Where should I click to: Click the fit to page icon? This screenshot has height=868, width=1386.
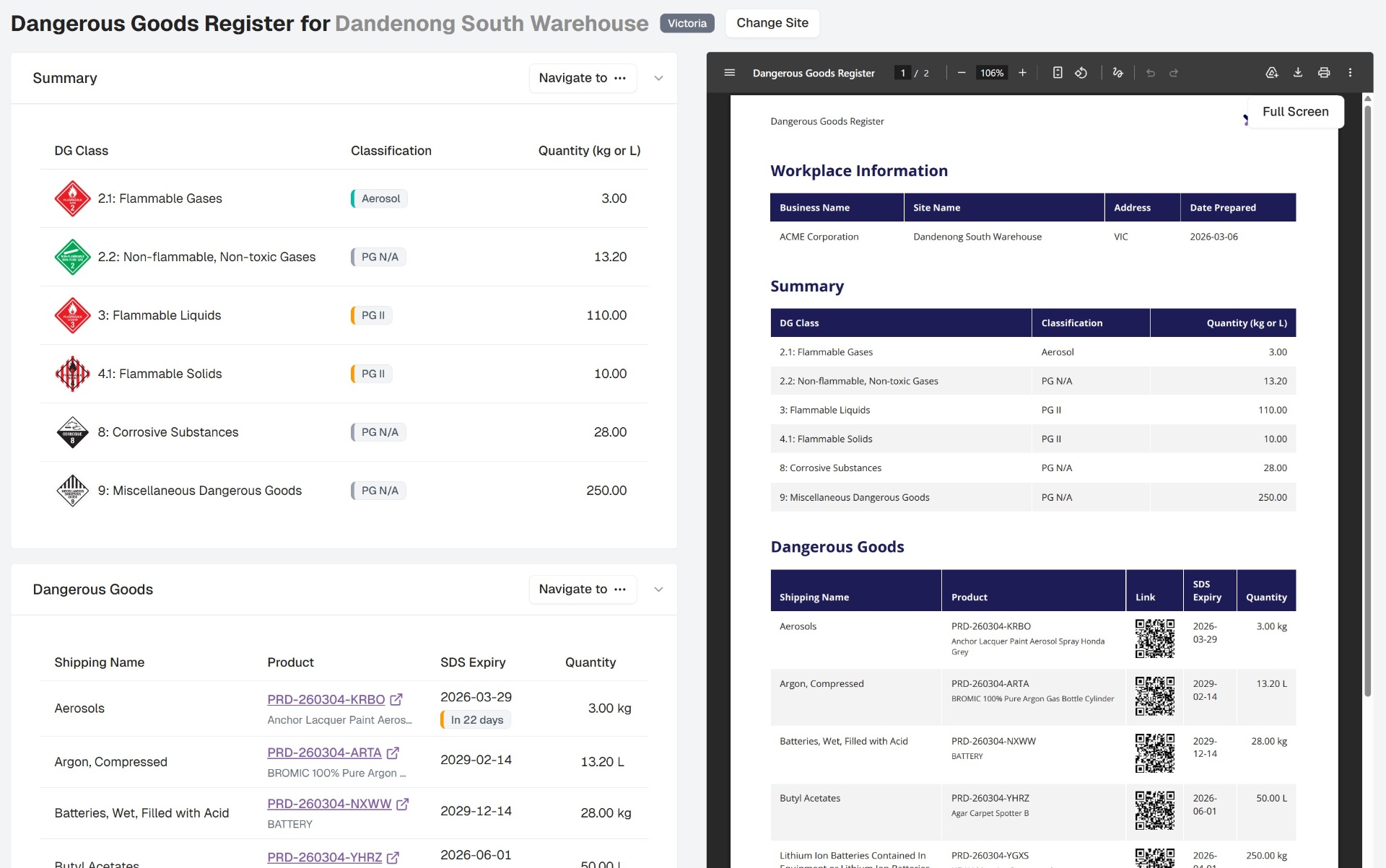pos(1057,73)
